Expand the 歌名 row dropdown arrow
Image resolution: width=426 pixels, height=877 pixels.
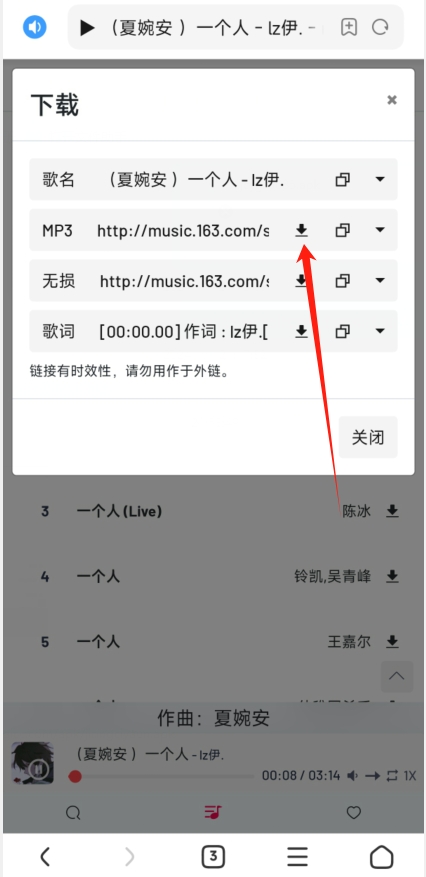380,180
